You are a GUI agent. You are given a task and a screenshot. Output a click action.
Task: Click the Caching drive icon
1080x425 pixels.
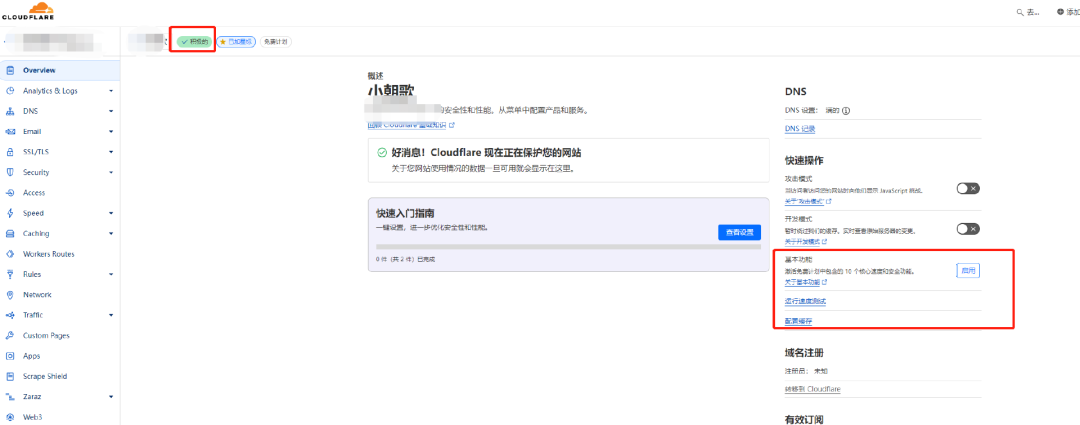pos(10,234)
